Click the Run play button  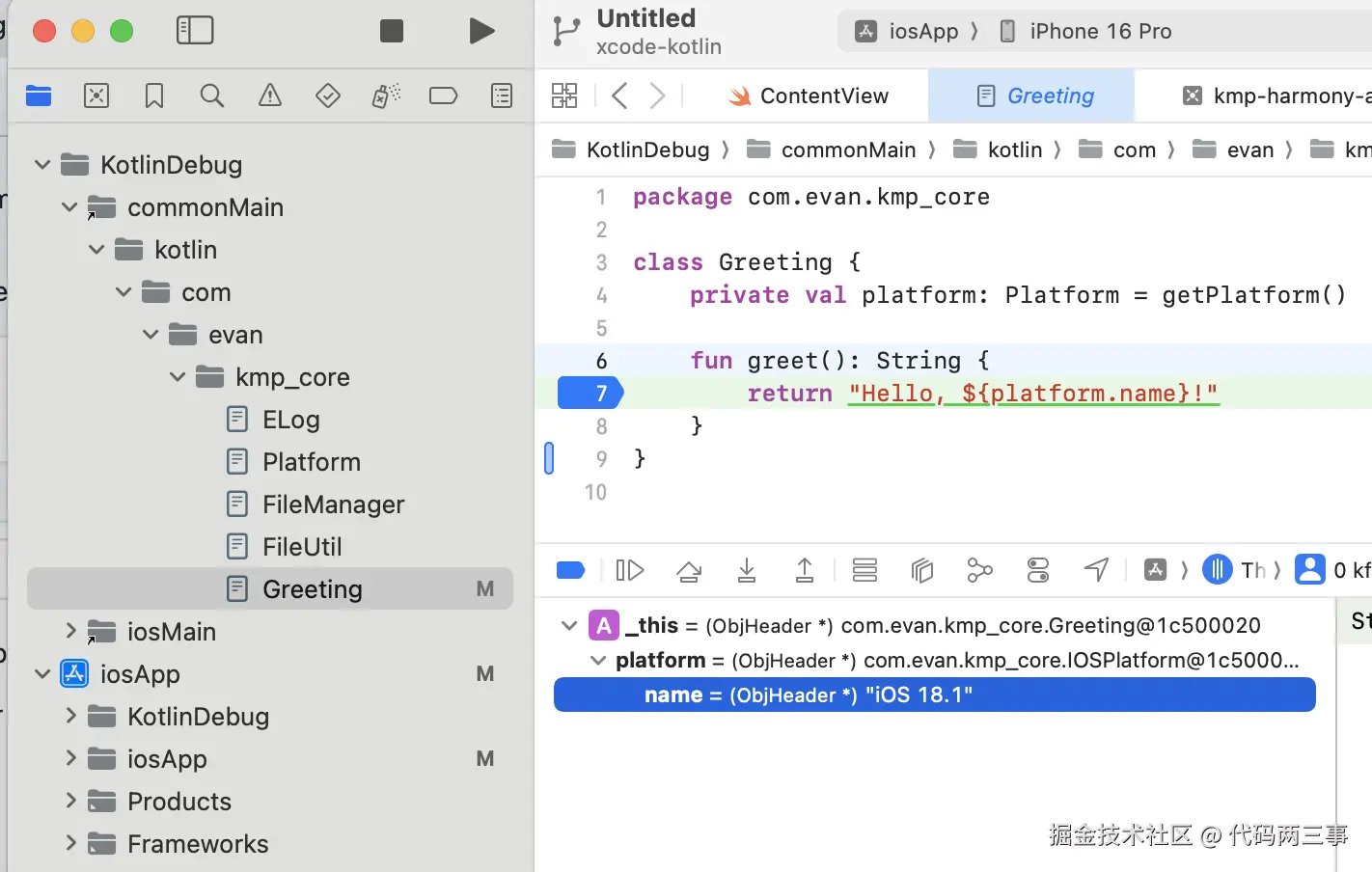pos(481,31)
